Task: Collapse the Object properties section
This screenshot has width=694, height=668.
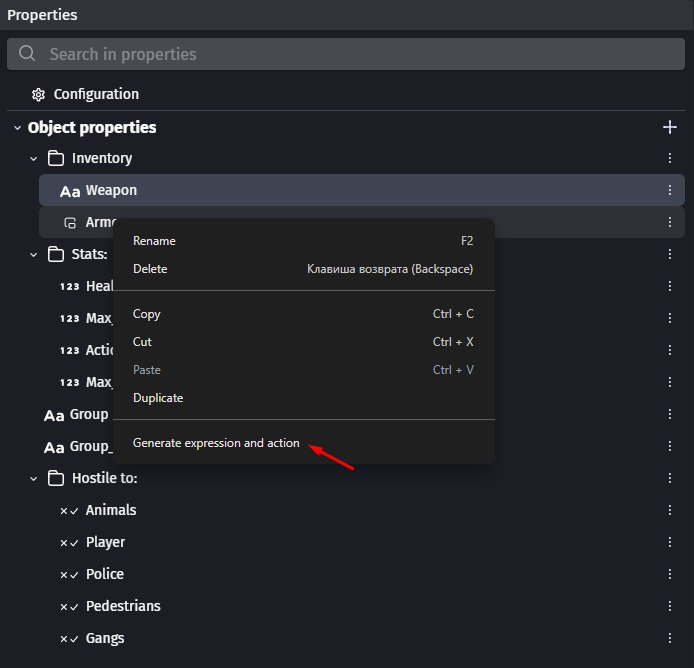Action: coord(17,128)
